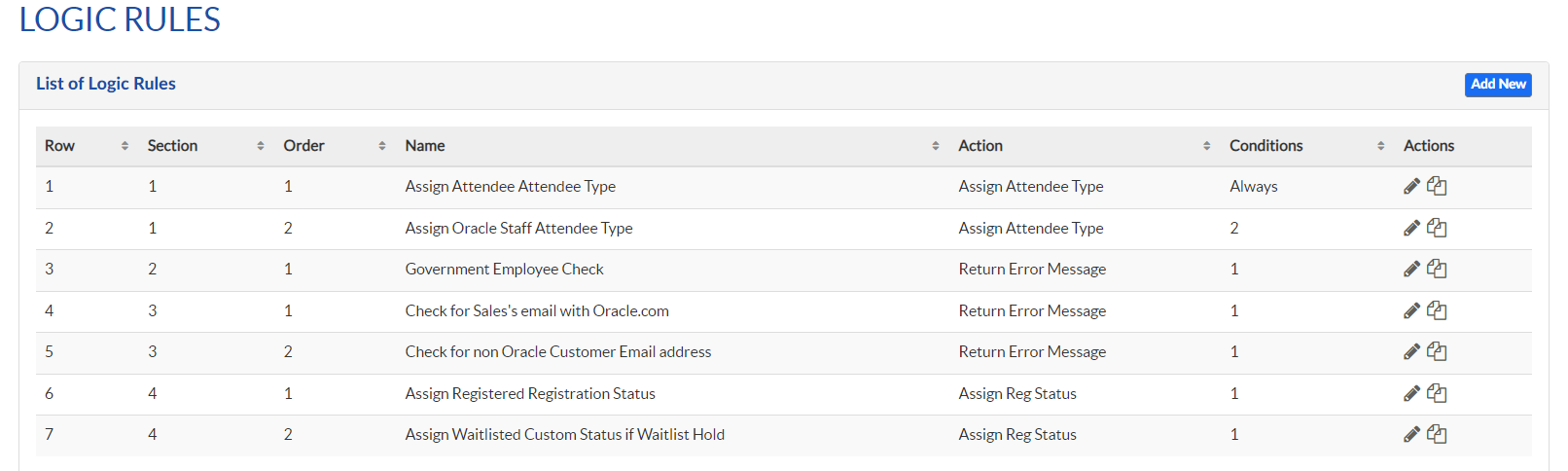Duplicate the Assign Waitlisted Custom Status rule

coord(1437,434)
